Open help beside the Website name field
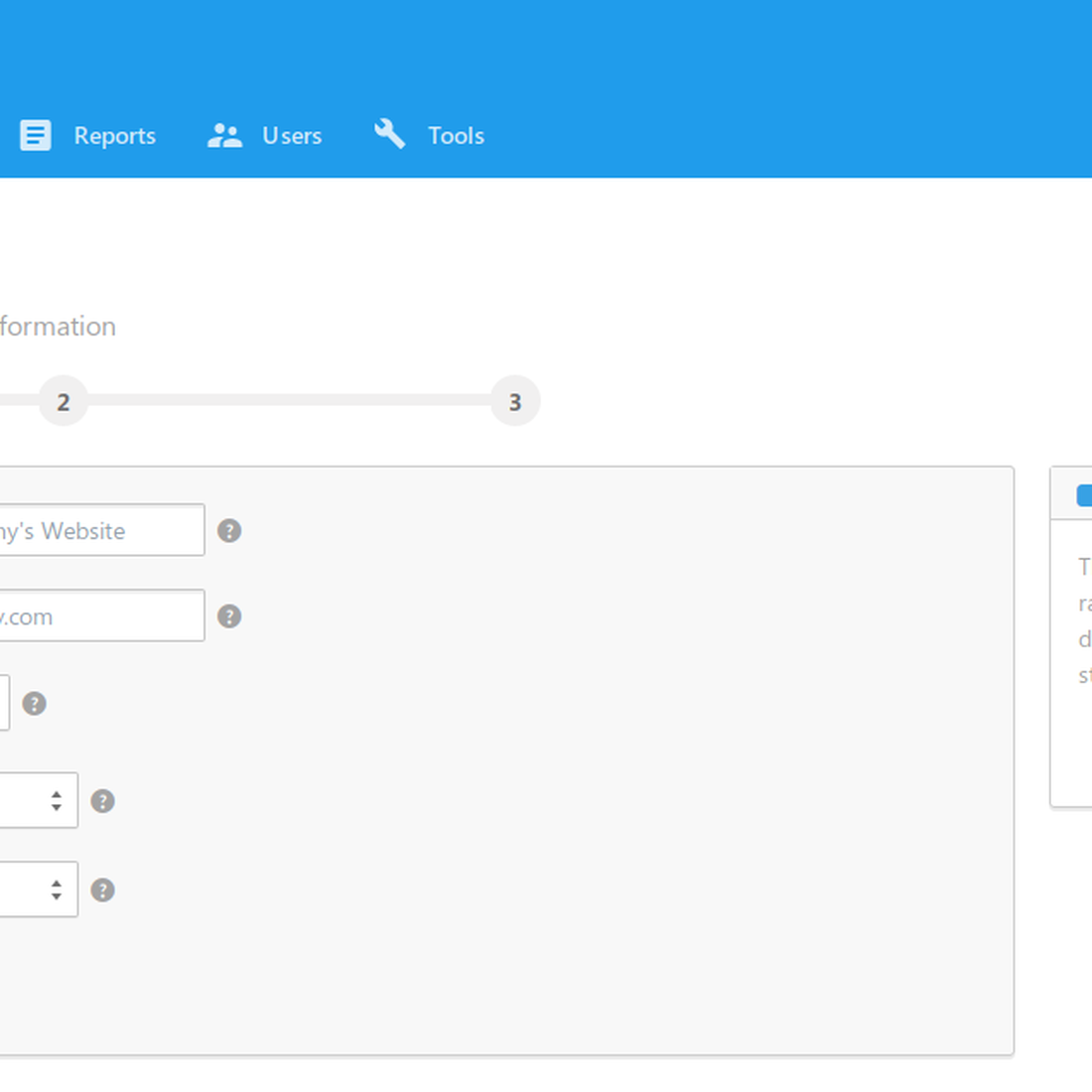The image size is (1092, 1092). click(229, 531)
